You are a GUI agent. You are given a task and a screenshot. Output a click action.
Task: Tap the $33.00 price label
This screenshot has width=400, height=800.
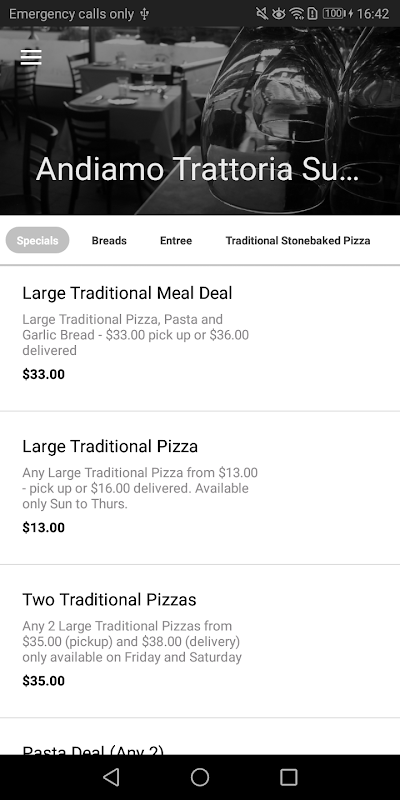(x=43, y=374)
